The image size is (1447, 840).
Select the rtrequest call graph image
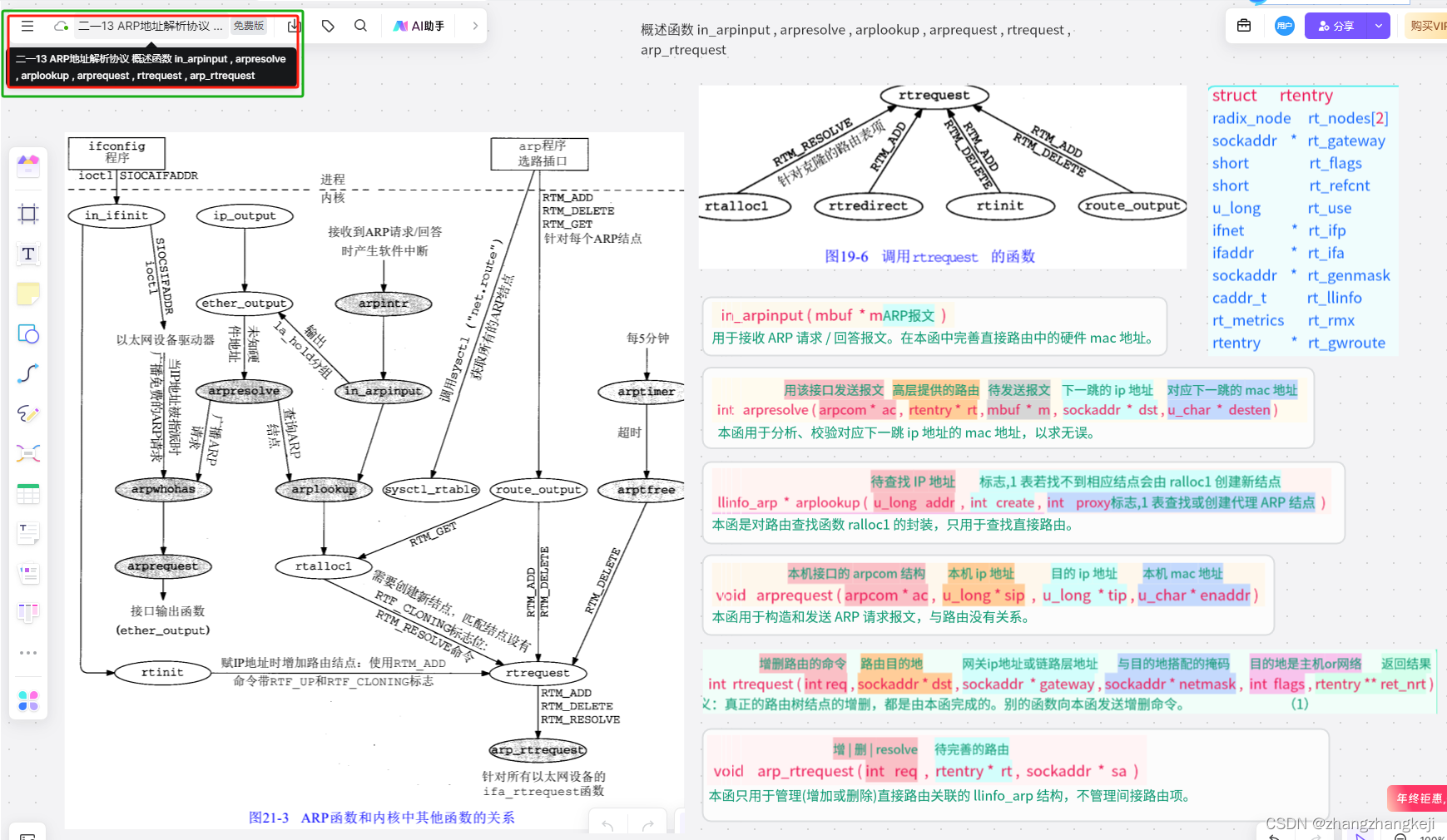pos(943,176)
